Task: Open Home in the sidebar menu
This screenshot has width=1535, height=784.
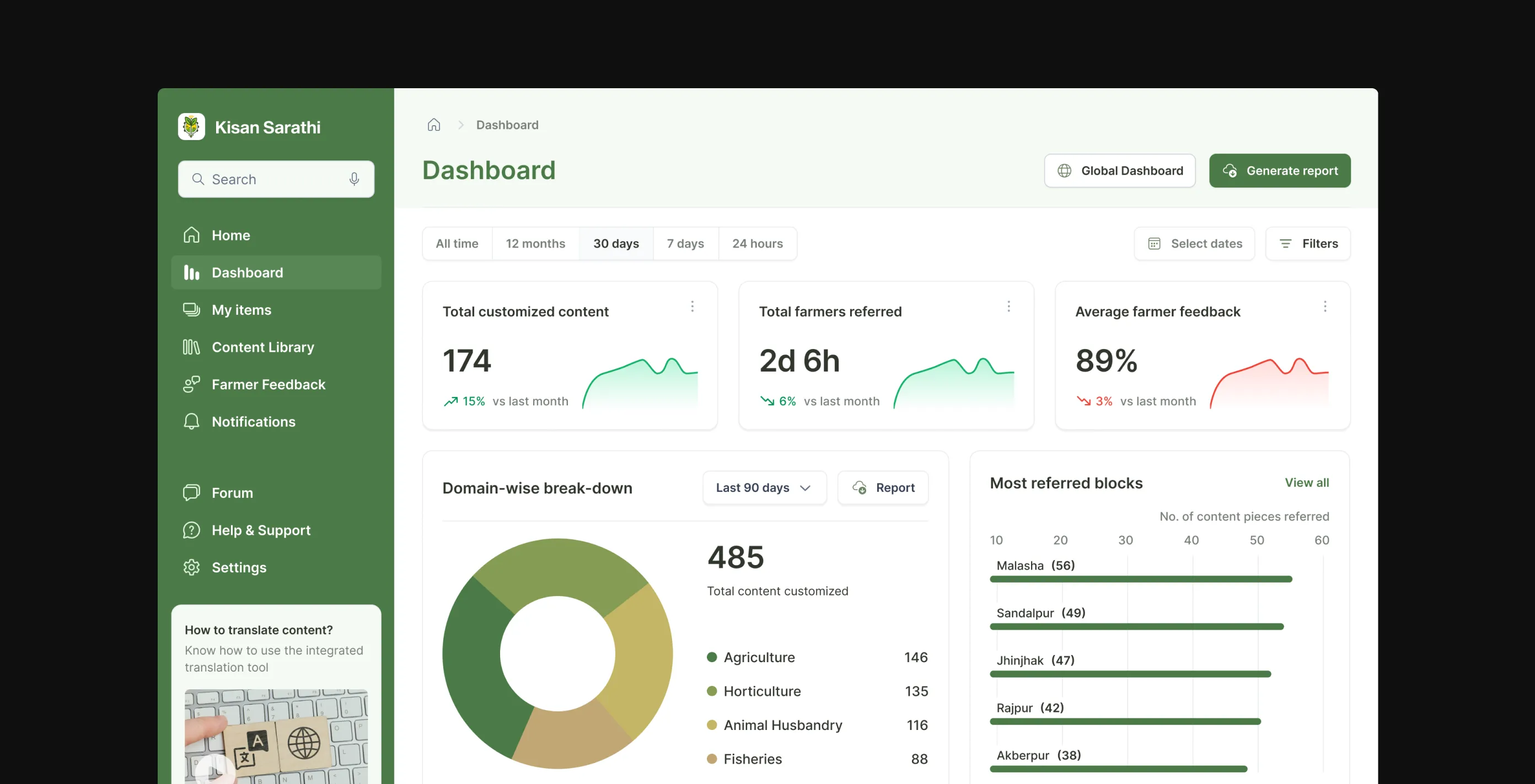Action: [276, 235]
